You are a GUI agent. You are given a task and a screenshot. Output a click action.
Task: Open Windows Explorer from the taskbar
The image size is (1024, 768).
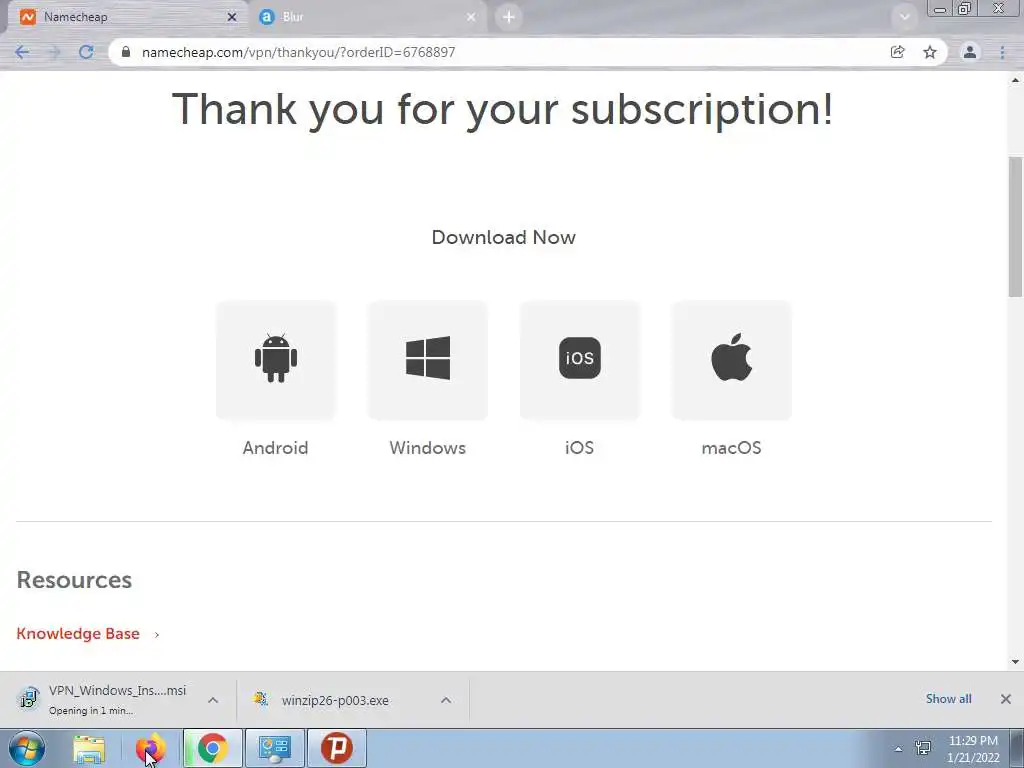click(x=89, y=748)
